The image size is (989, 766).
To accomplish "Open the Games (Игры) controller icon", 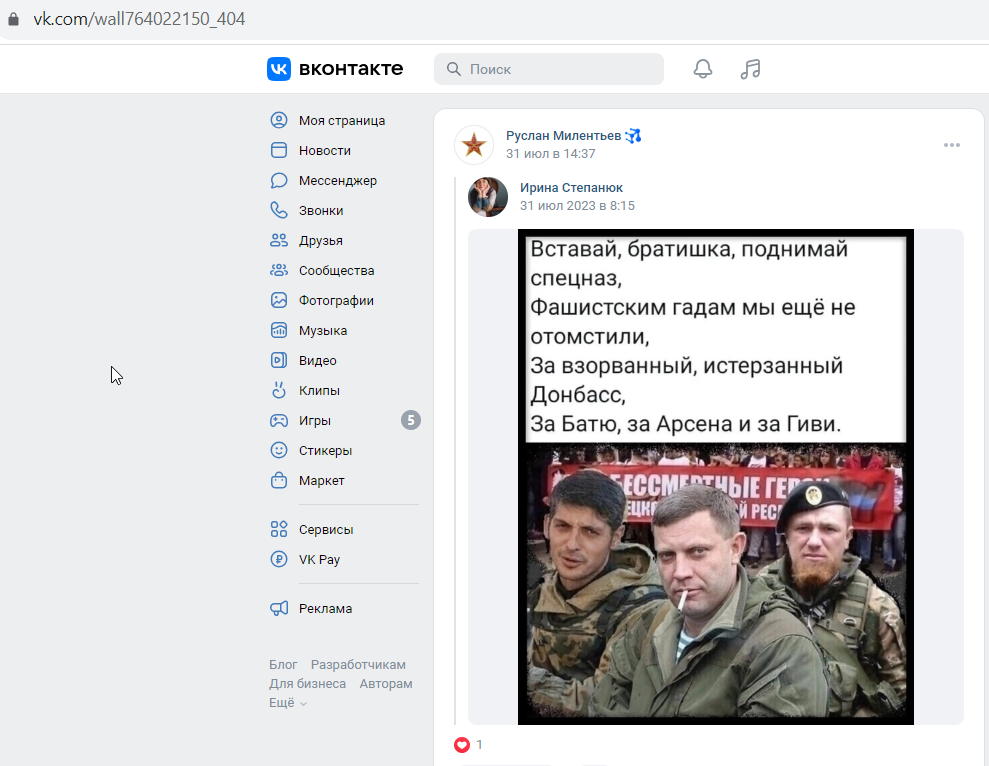I will 279,420.
